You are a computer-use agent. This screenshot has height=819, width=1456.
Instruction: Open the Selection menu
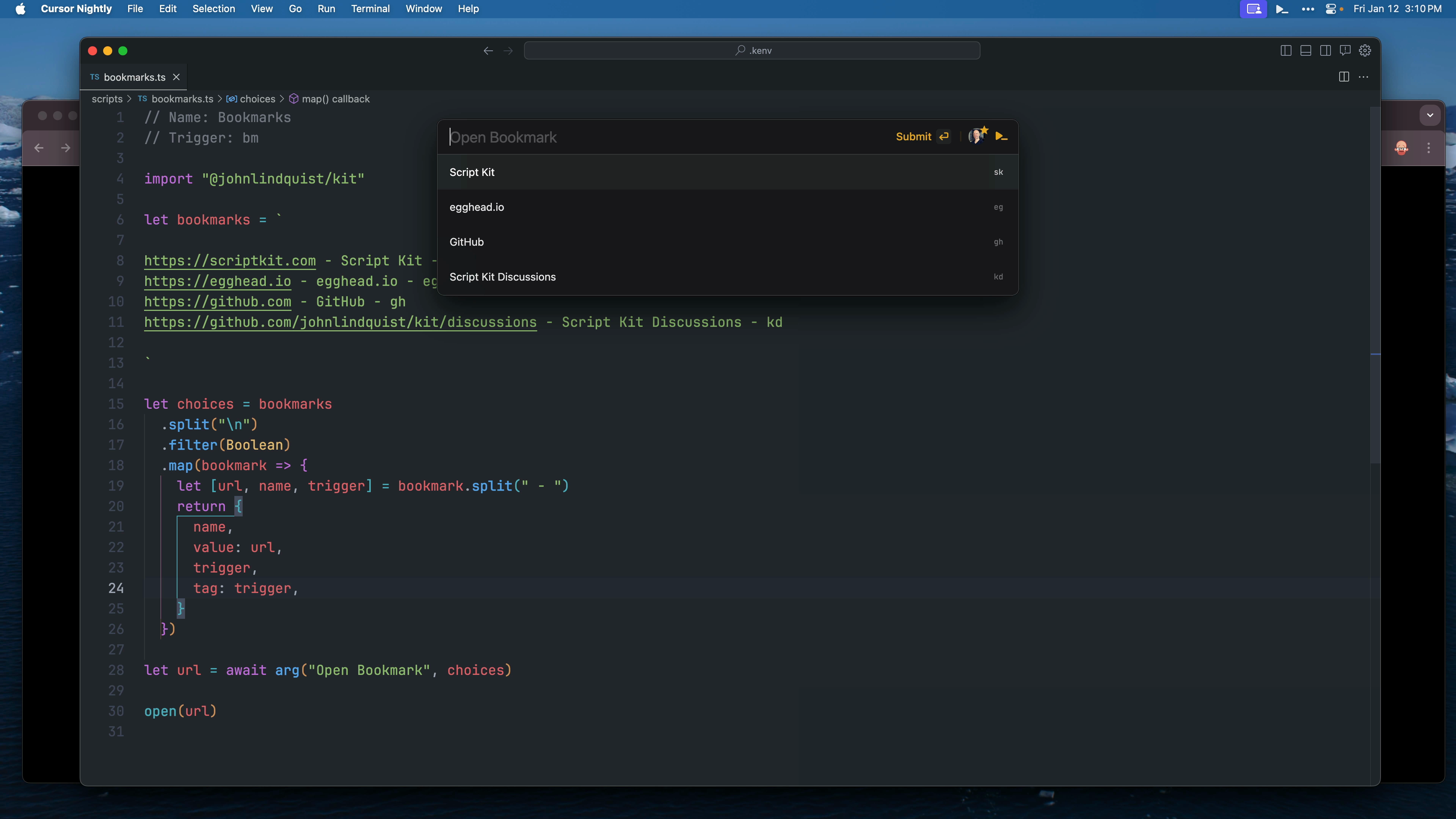coord(213,9)
